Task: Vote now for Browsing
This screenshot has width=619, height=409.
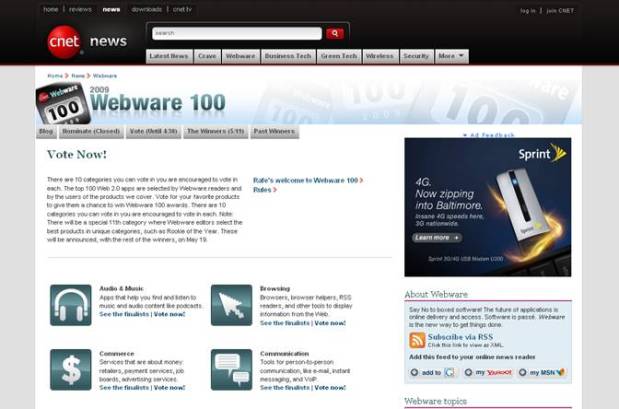Action: pos(330,323)
